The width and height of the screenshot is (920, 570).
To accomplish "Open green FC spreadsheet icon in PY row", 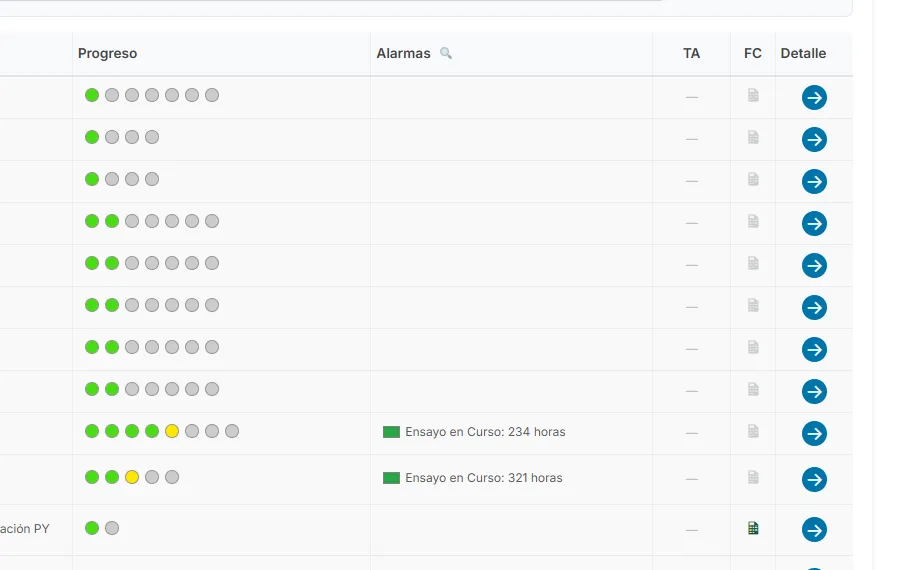I will pos(753,528).
